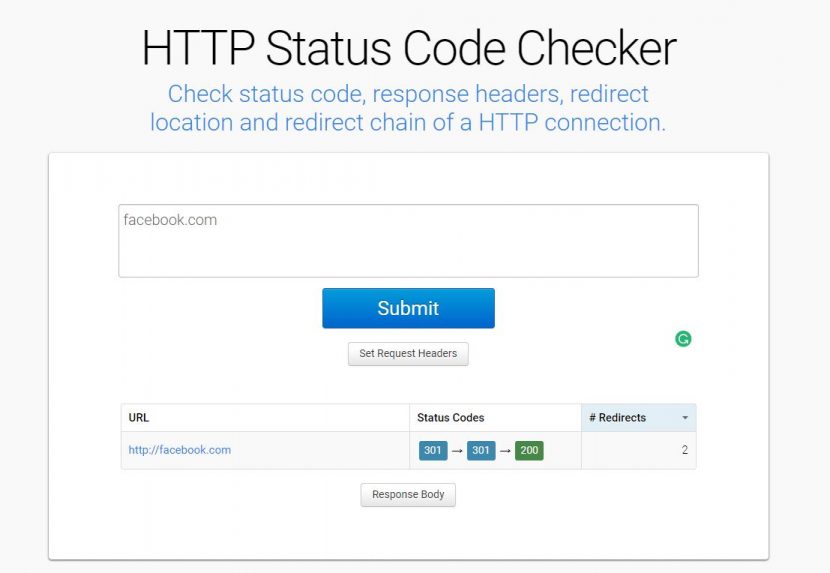Open the http://facebook.com link
The width and height of the screenshot is (830, 573).
pyautogui.click(x=180, y=451)
